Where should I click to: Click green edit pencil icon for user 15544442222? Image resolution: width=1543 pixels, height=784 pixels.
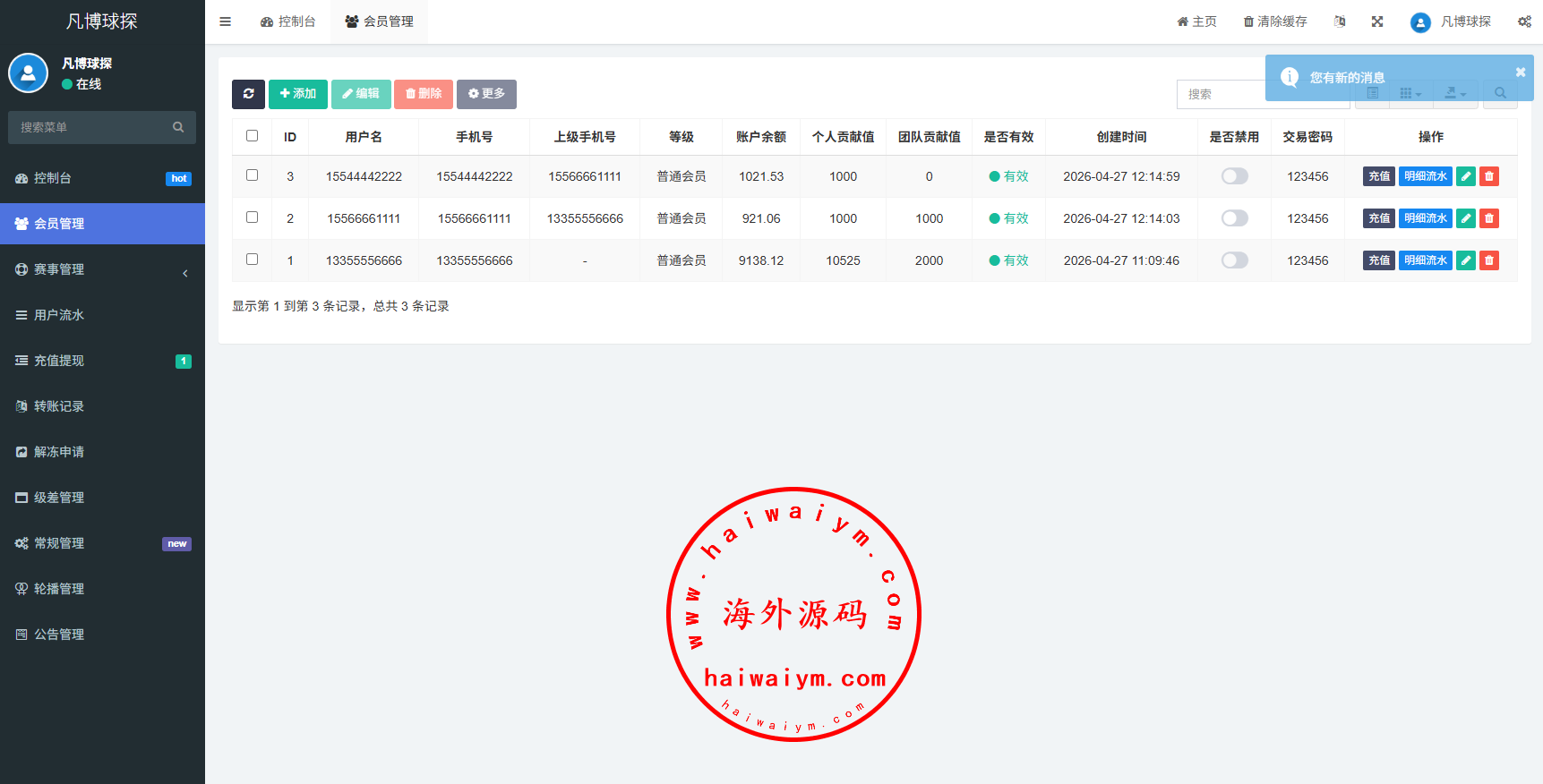pyautogui.click(x=1466, y=176)
